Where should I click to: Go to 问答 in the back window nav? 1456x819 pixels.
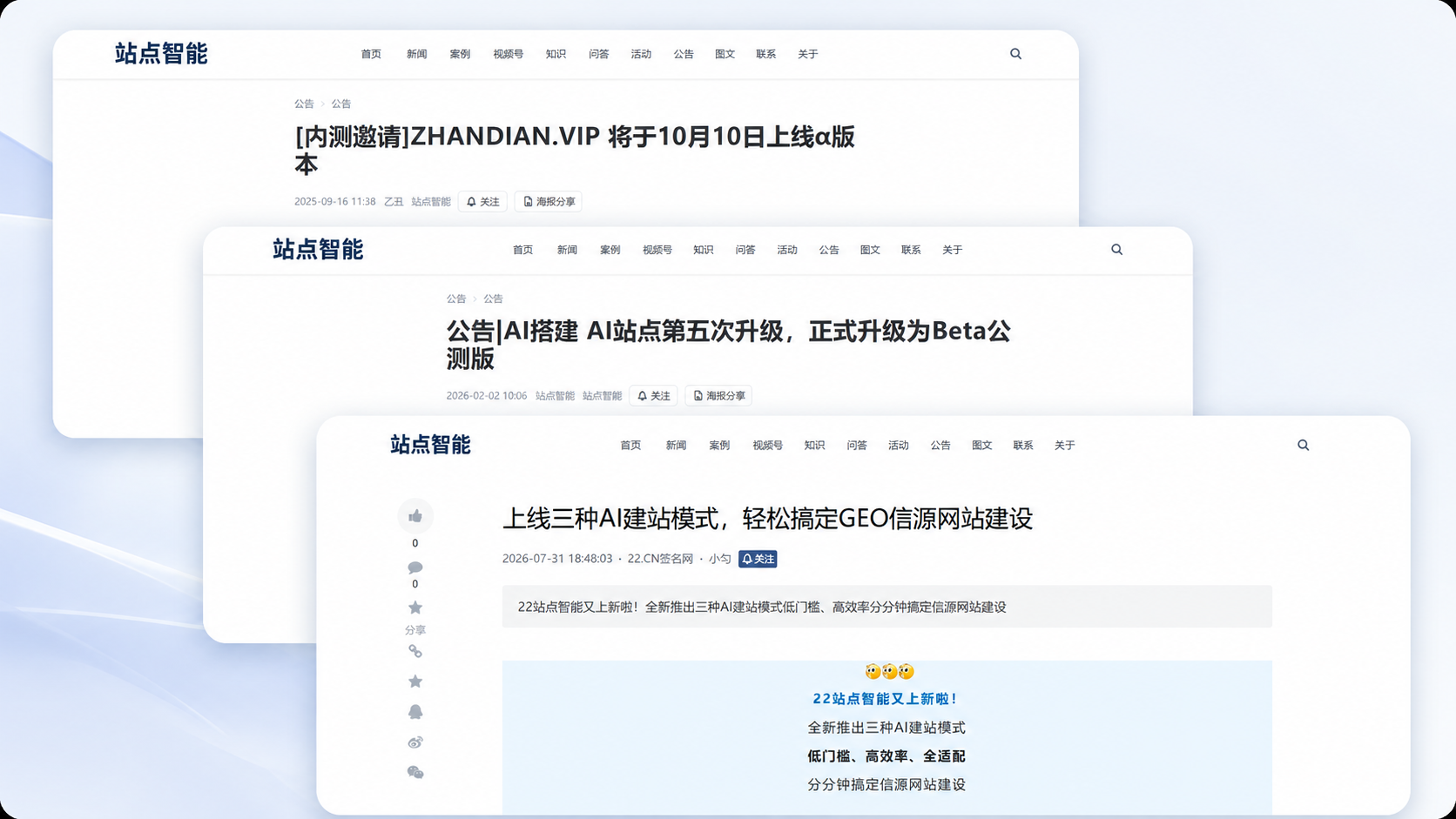(598, 54)
